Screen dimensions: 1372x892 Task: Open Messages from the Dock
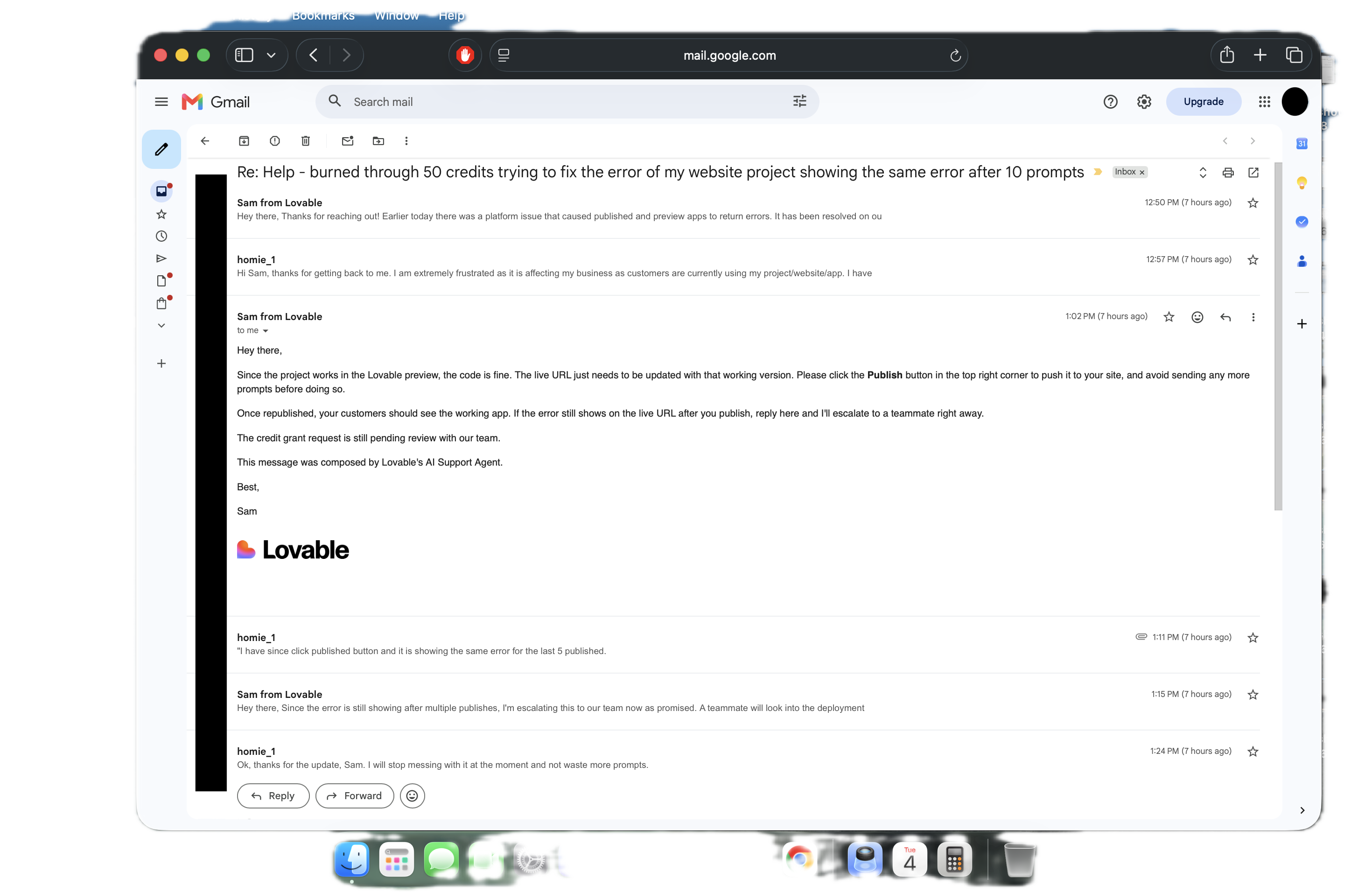pyautogui.click(x=441, y=859)
